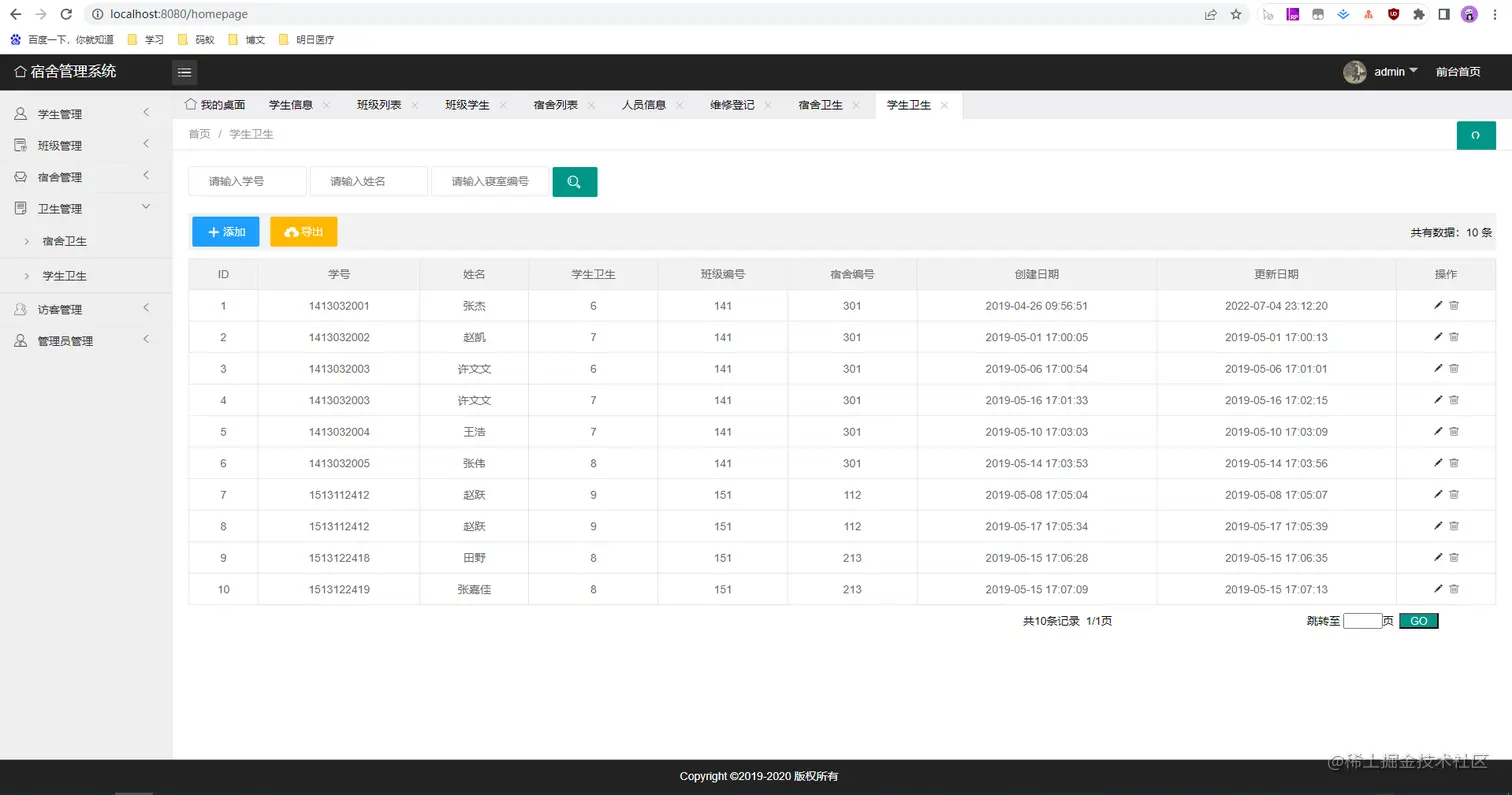Click the 学生卫生 column header
Screen dimensions: 1512x795
593,274
